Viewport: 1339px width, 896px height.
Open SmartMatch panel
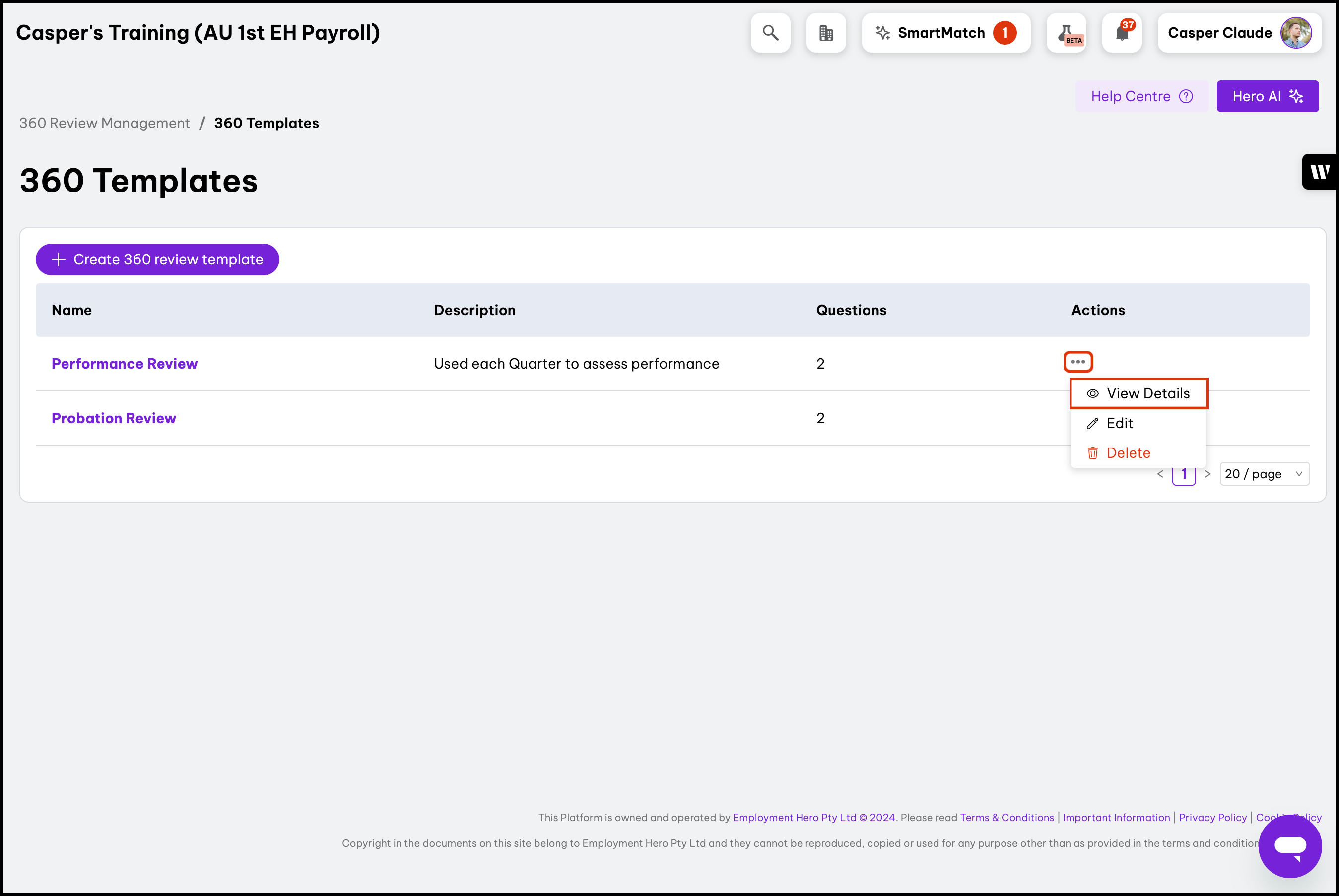(x=946, y=33)
